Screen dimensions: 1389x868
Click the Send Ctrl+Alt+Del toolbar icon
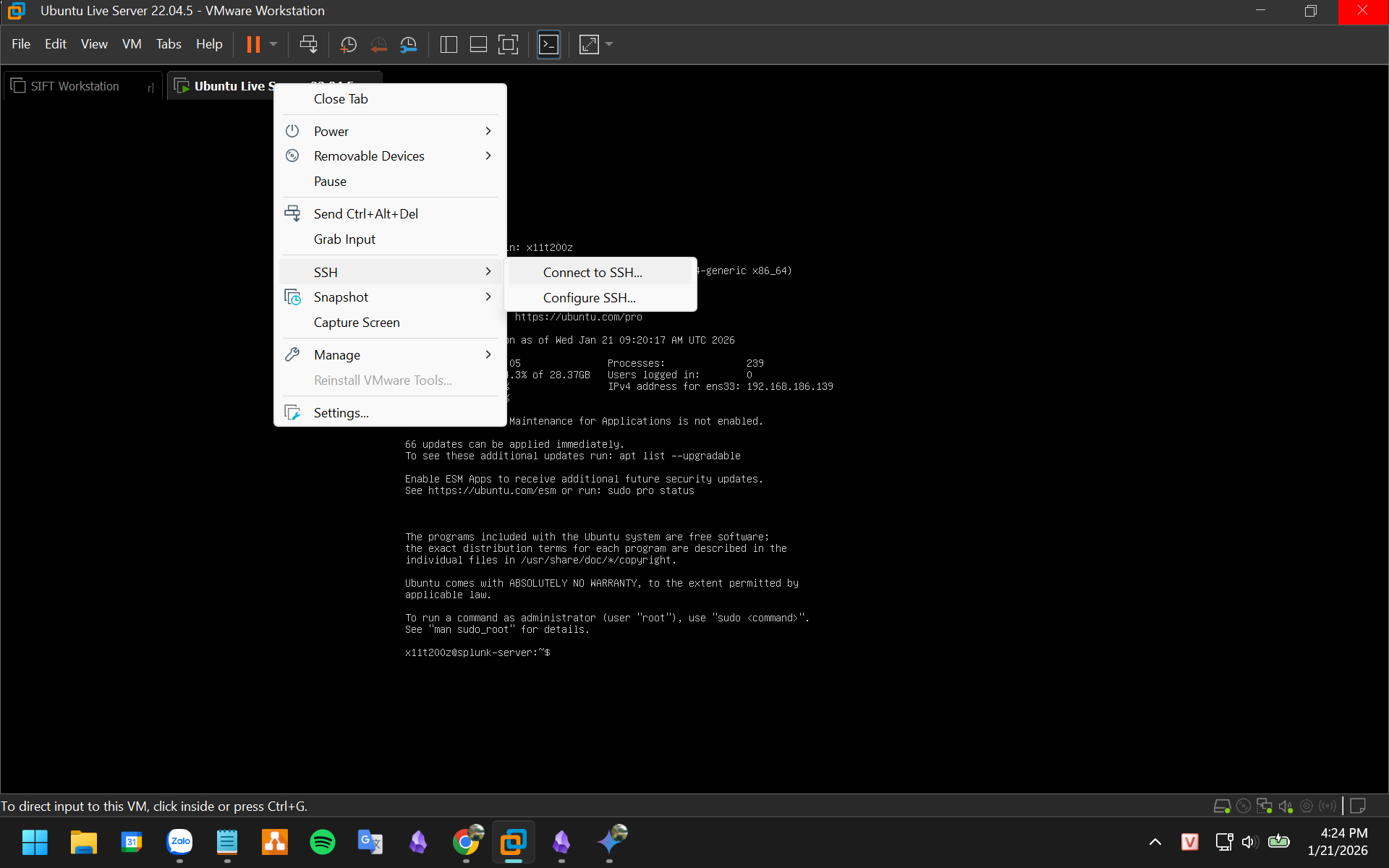(308, 45)
